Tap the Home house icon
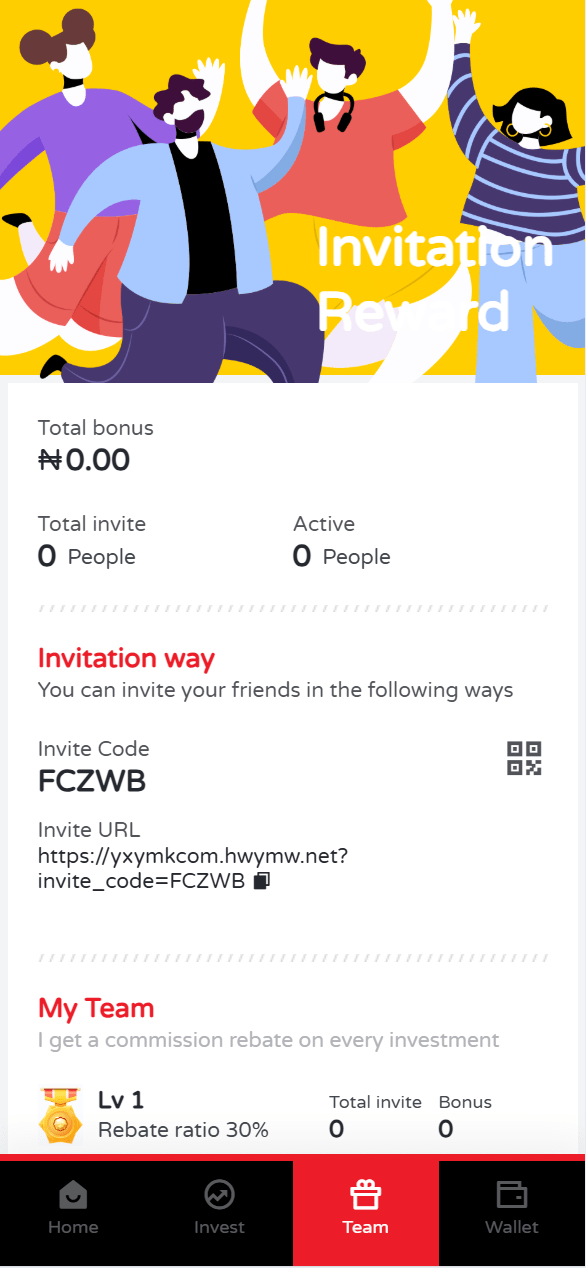Screen dimensions: 586x1268 73,1194
